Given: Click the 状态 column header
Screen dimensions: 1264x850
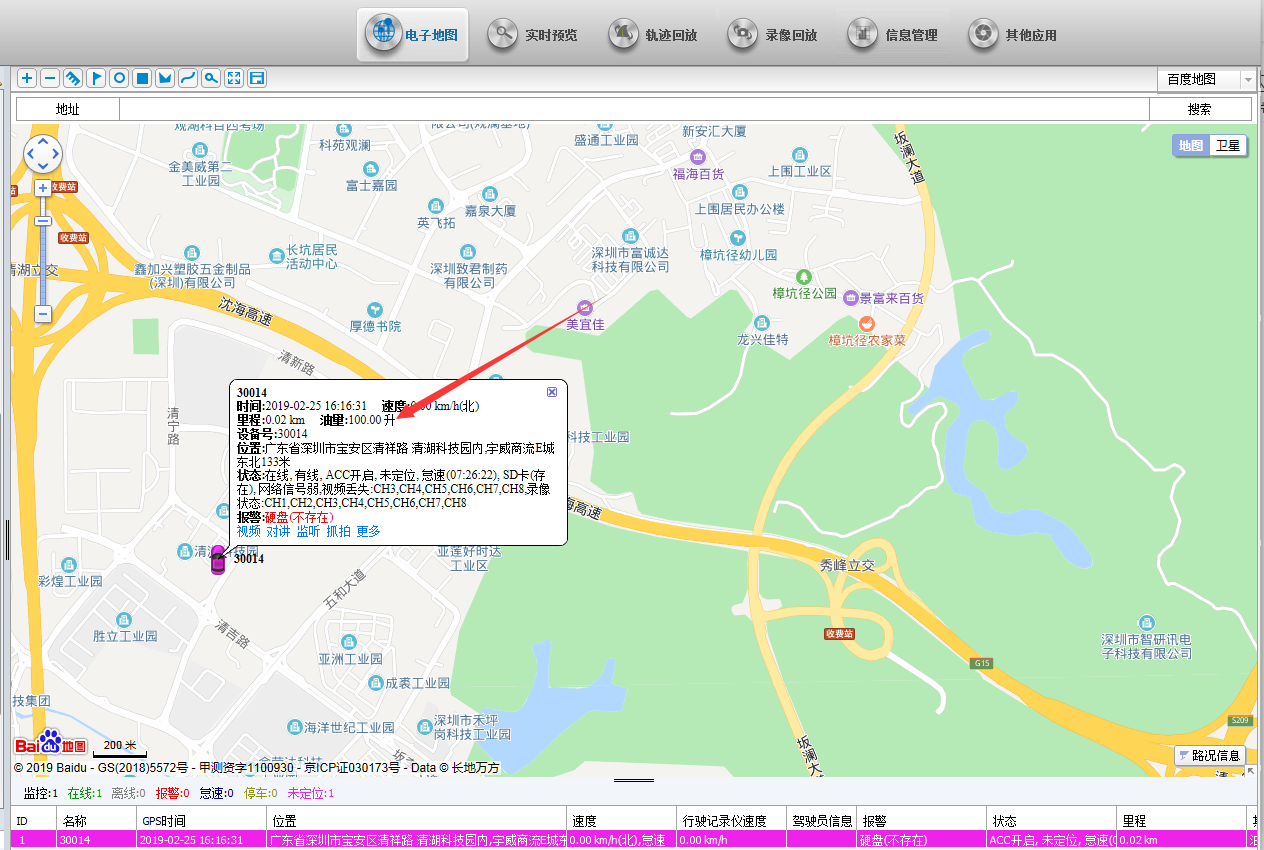Looking at the screenshot, I should pyautogui.click(x=1052, y=820).
